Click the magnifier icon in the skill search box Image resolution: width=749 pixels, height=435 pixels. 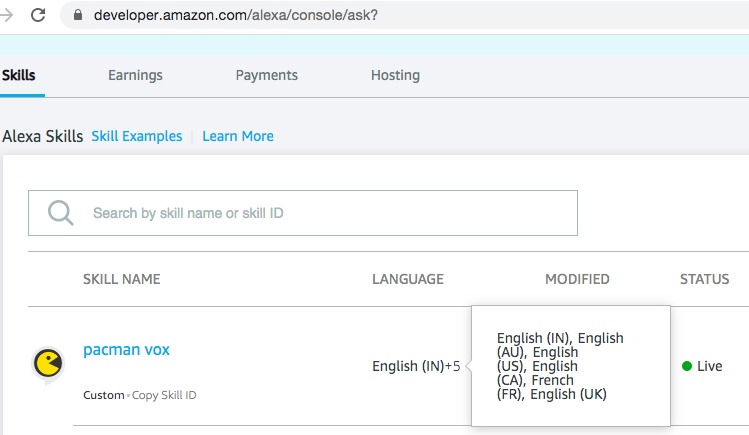pos(61,212)
